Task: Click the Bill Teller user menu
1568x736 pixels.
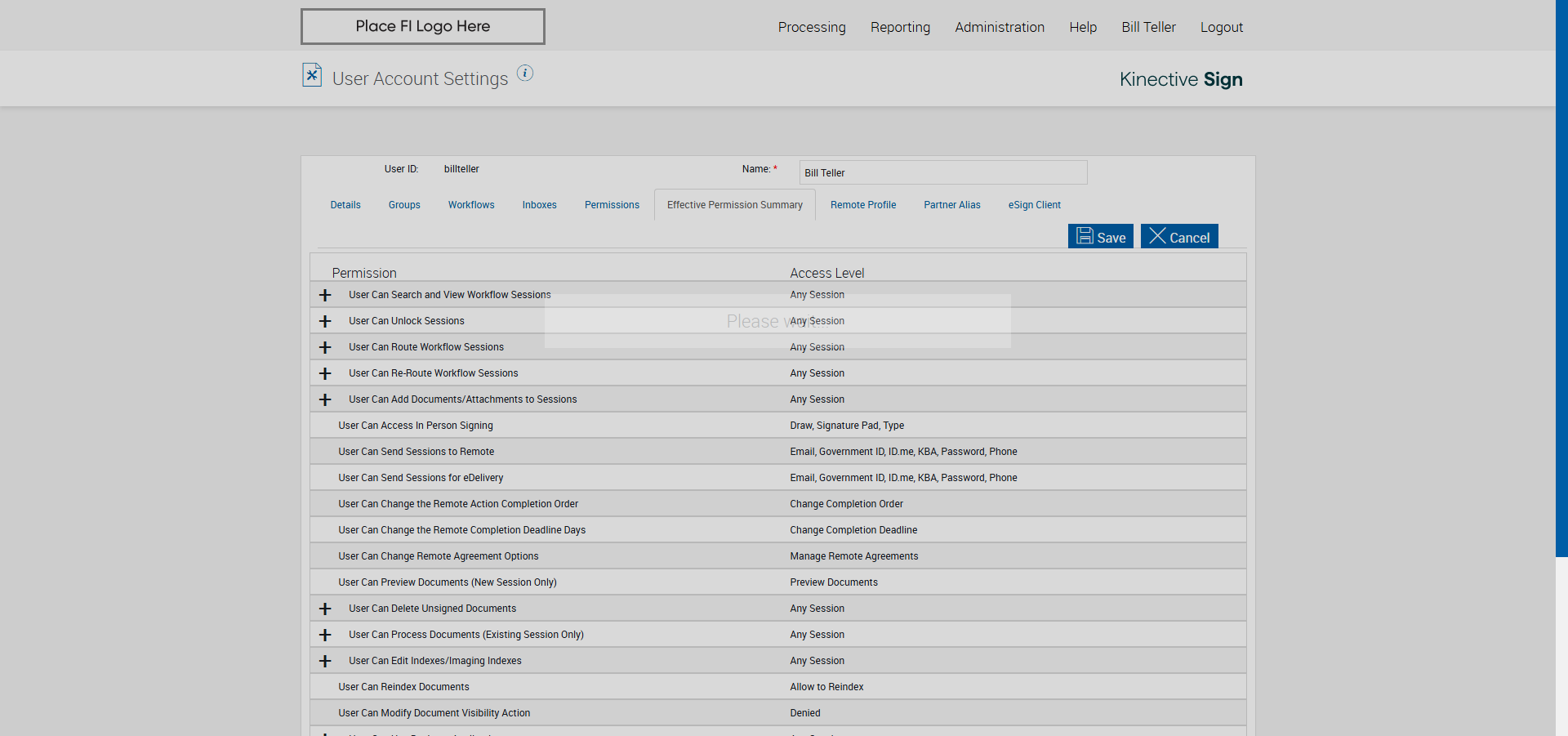Action: point(1148,27)
